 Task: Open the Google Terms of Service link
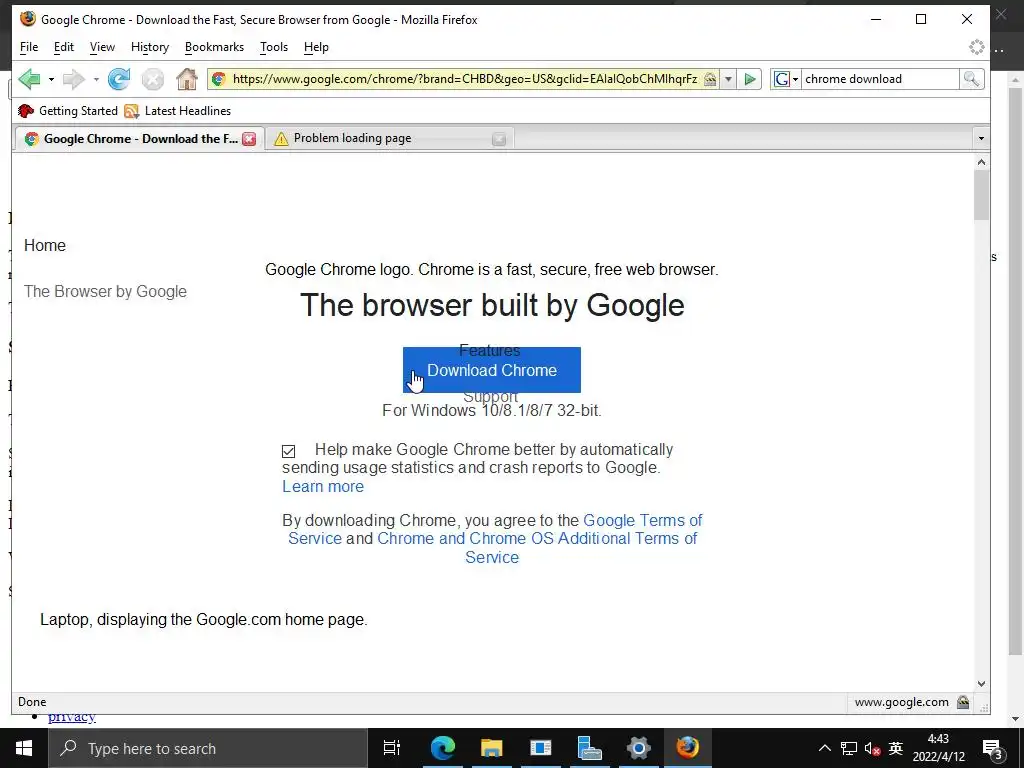click(495, 530)
